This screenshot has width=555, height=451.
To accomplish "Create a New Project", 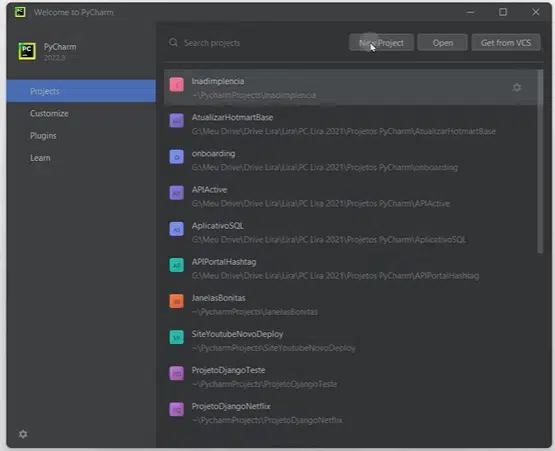I will 381,43.
